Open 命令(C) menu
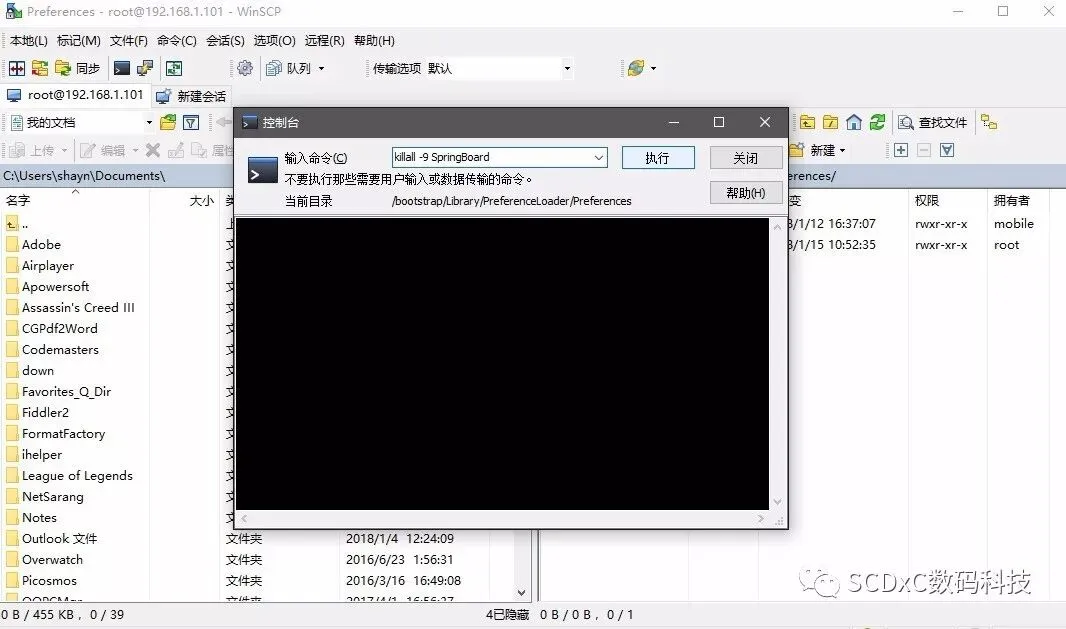 (x=177, y=41)
